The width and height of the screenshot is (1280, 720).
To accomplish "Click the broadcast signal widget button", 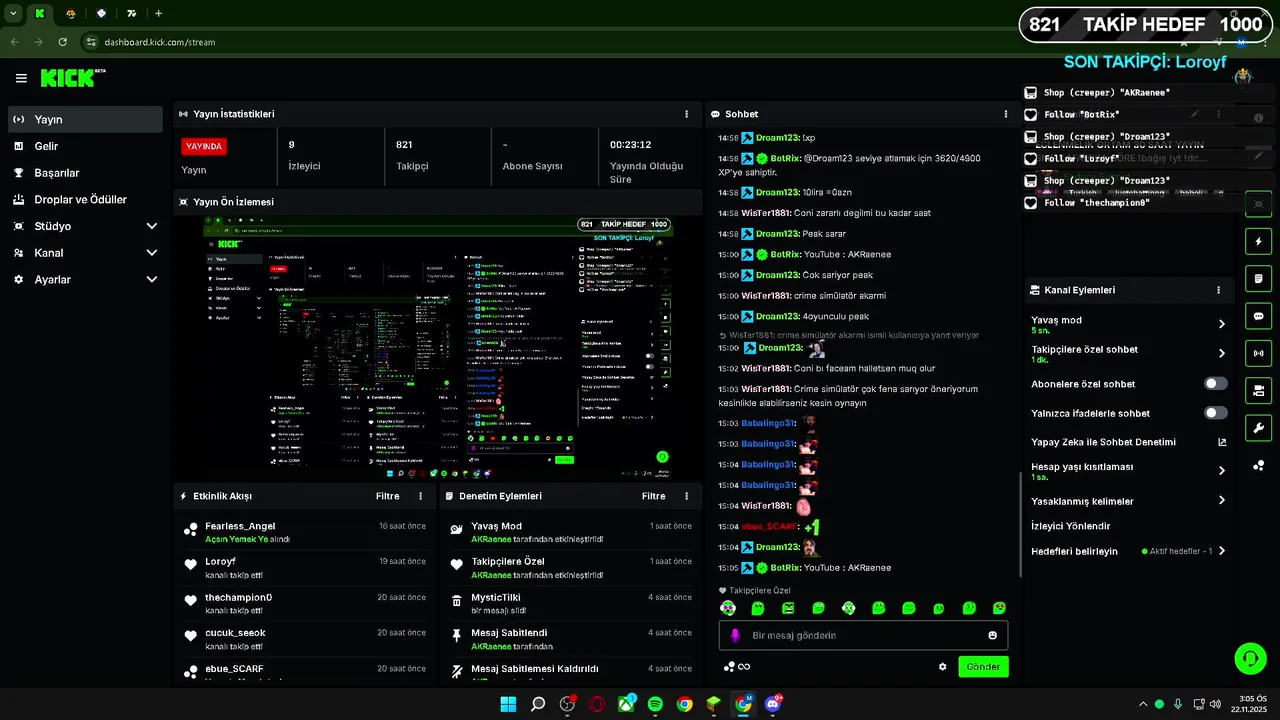I will pyautogui.click(x=1258, y=353).
